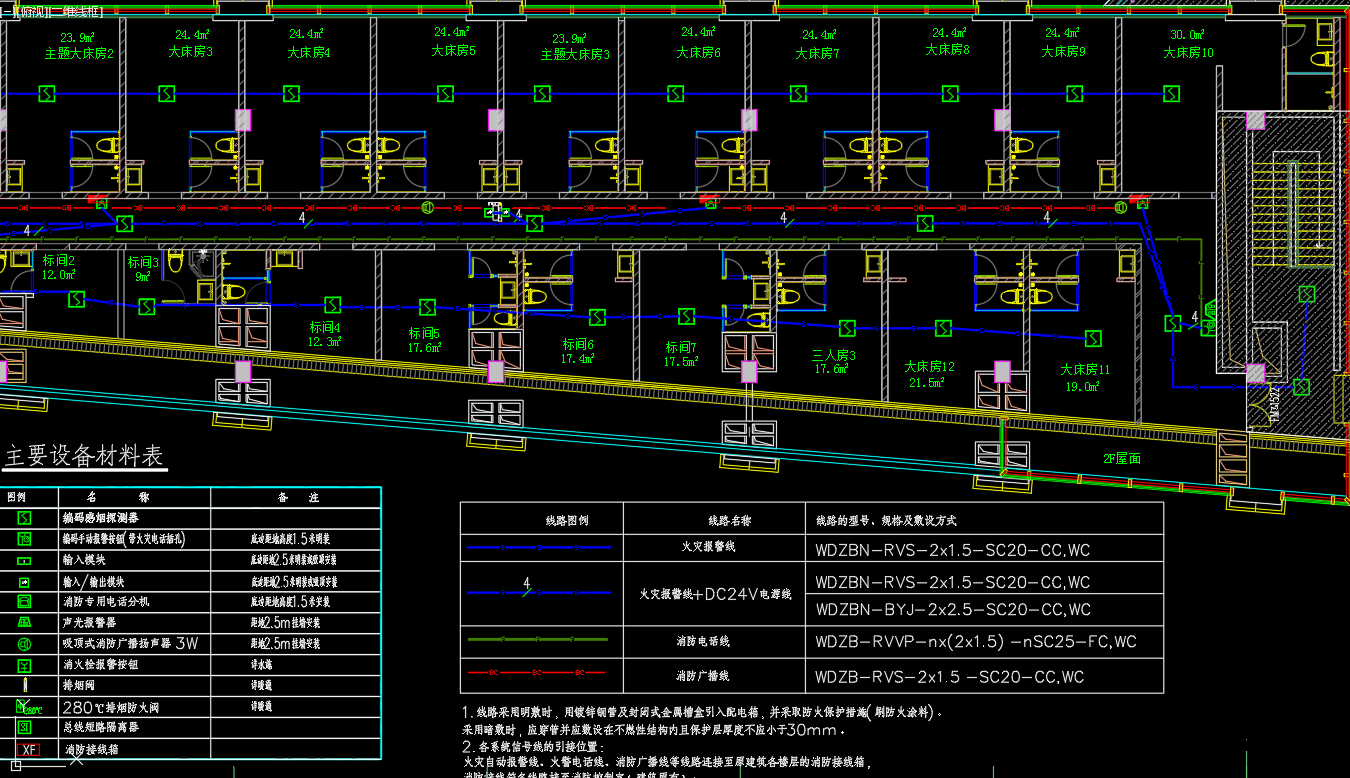Select the 排烟阀 symbol in the legend
Viewport: 1350px width, 778px height.
(x=24, y=685)
